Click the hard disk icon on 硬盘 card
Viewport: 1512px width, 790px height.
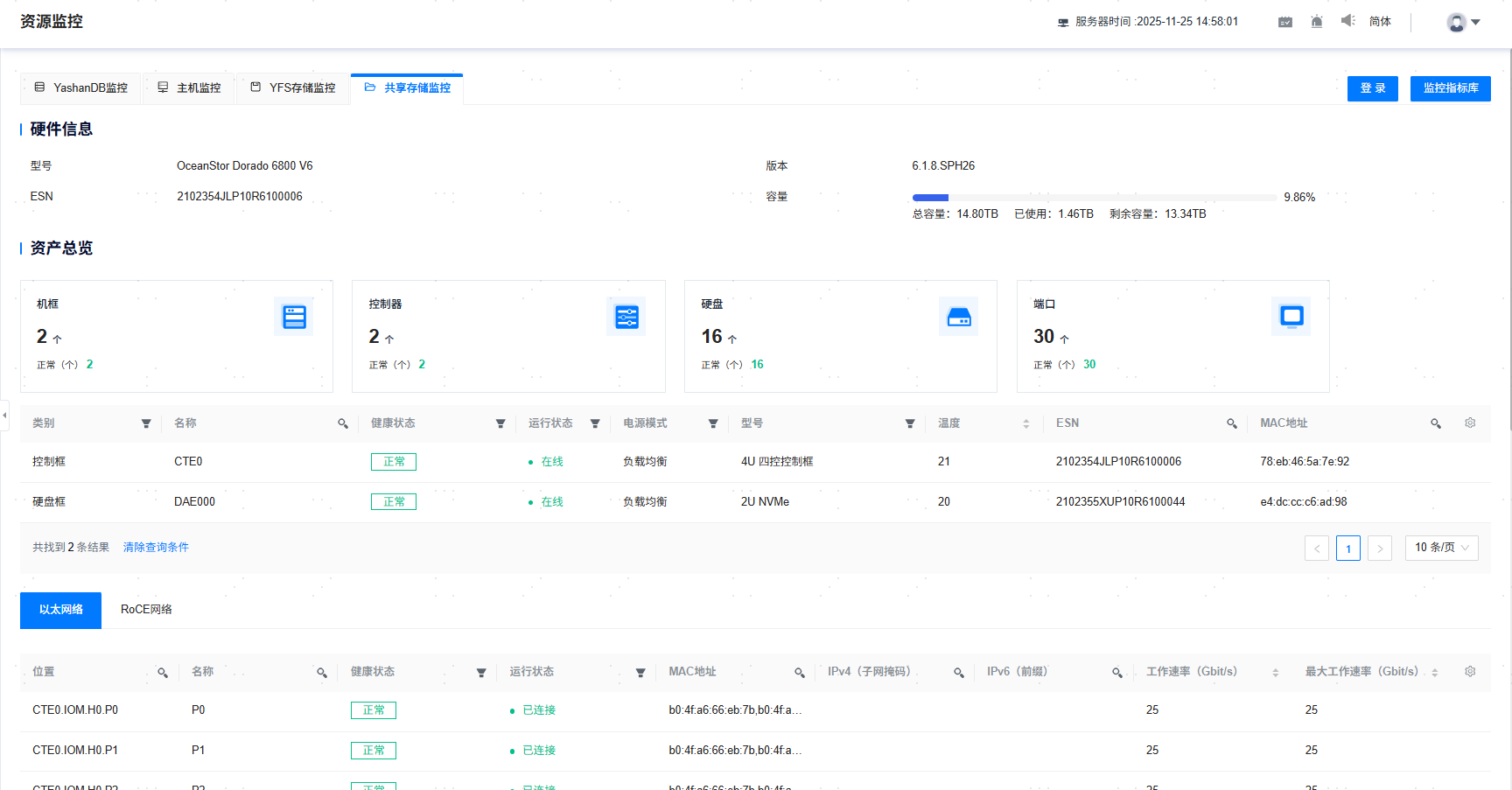[959, 316]
